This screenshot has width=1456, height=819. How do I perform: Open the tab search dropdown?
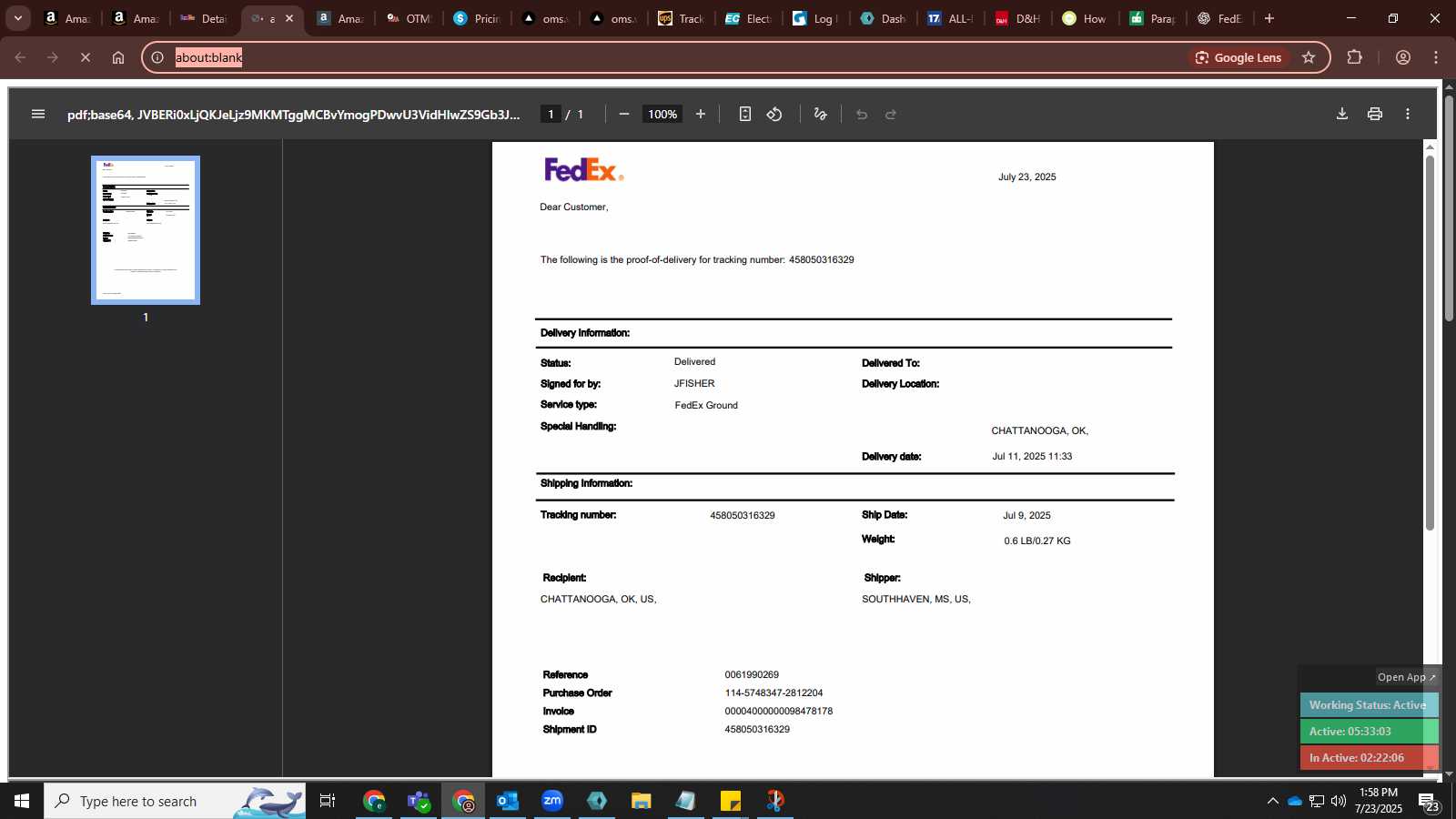pos(17,18)
